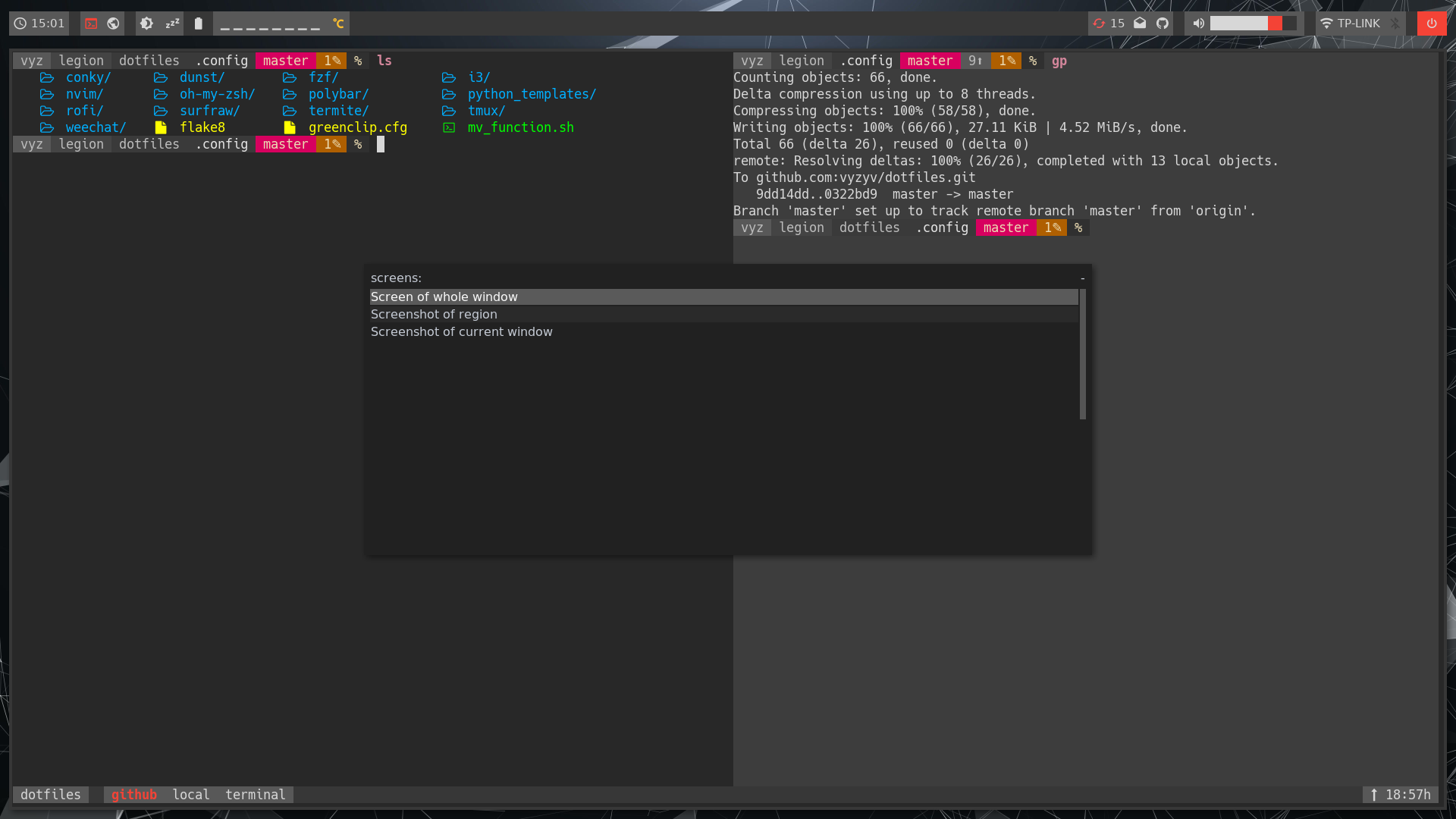Click the github.com:vyzyv/dotfiles.git remote text
The image size is (1456, 819).
866,177
